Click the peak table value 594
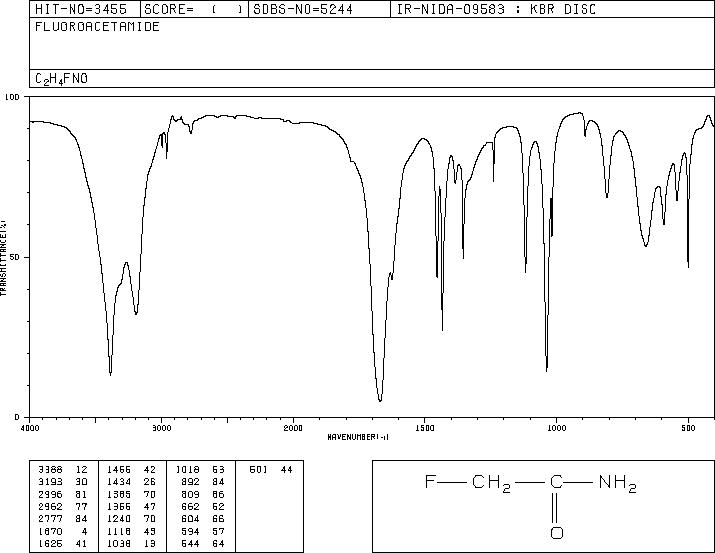 point(191,532)
